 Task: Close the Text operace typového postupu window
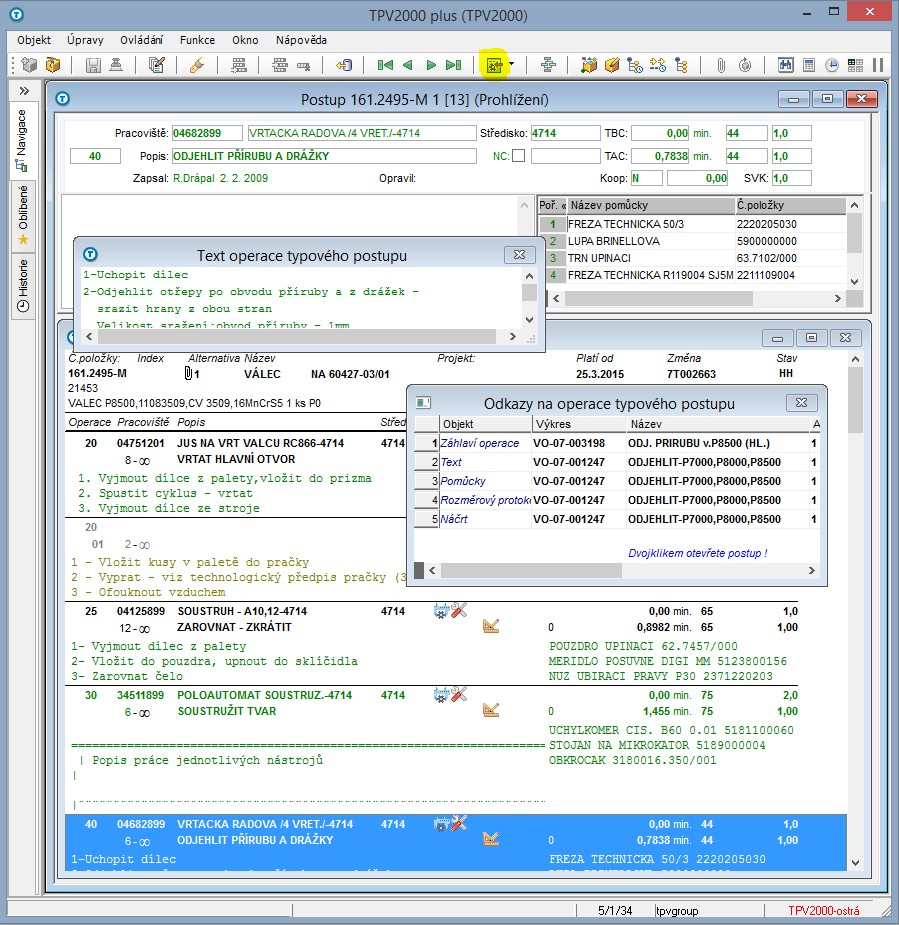[x=519, y=254]
